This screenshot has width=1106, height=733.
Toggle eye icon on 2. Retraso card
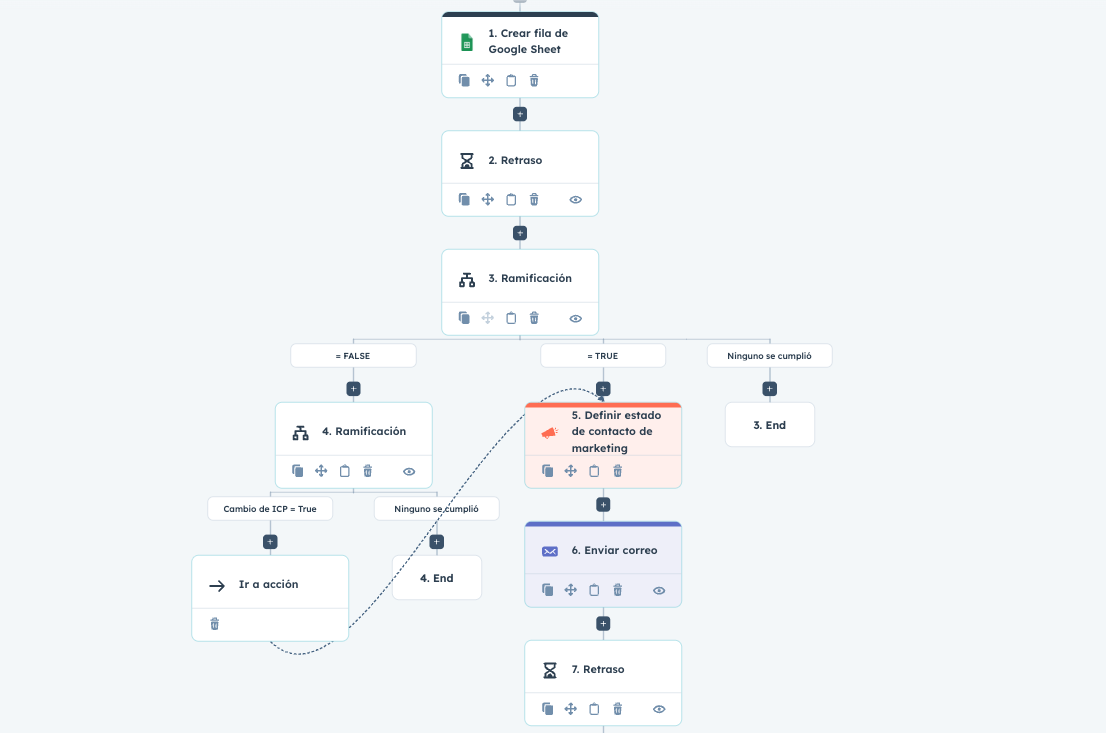pyautogui.click(x=576, y=199)
